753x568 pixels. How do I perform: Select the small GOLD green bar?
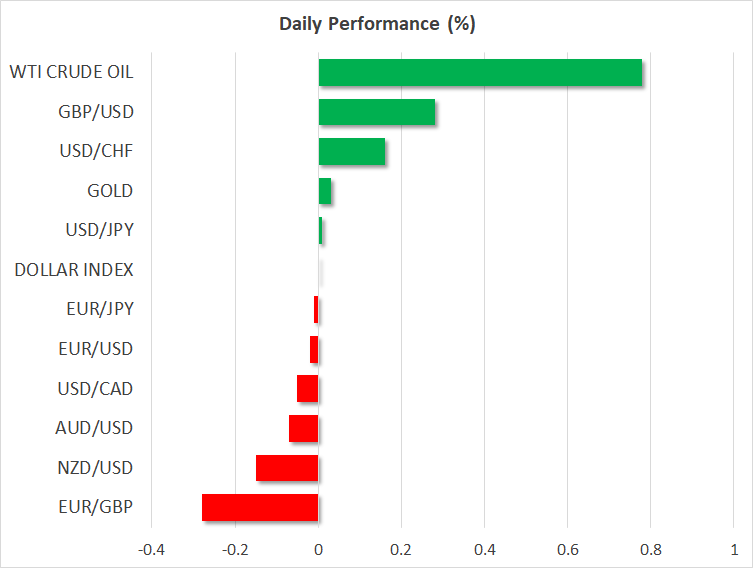click(325, 191)
